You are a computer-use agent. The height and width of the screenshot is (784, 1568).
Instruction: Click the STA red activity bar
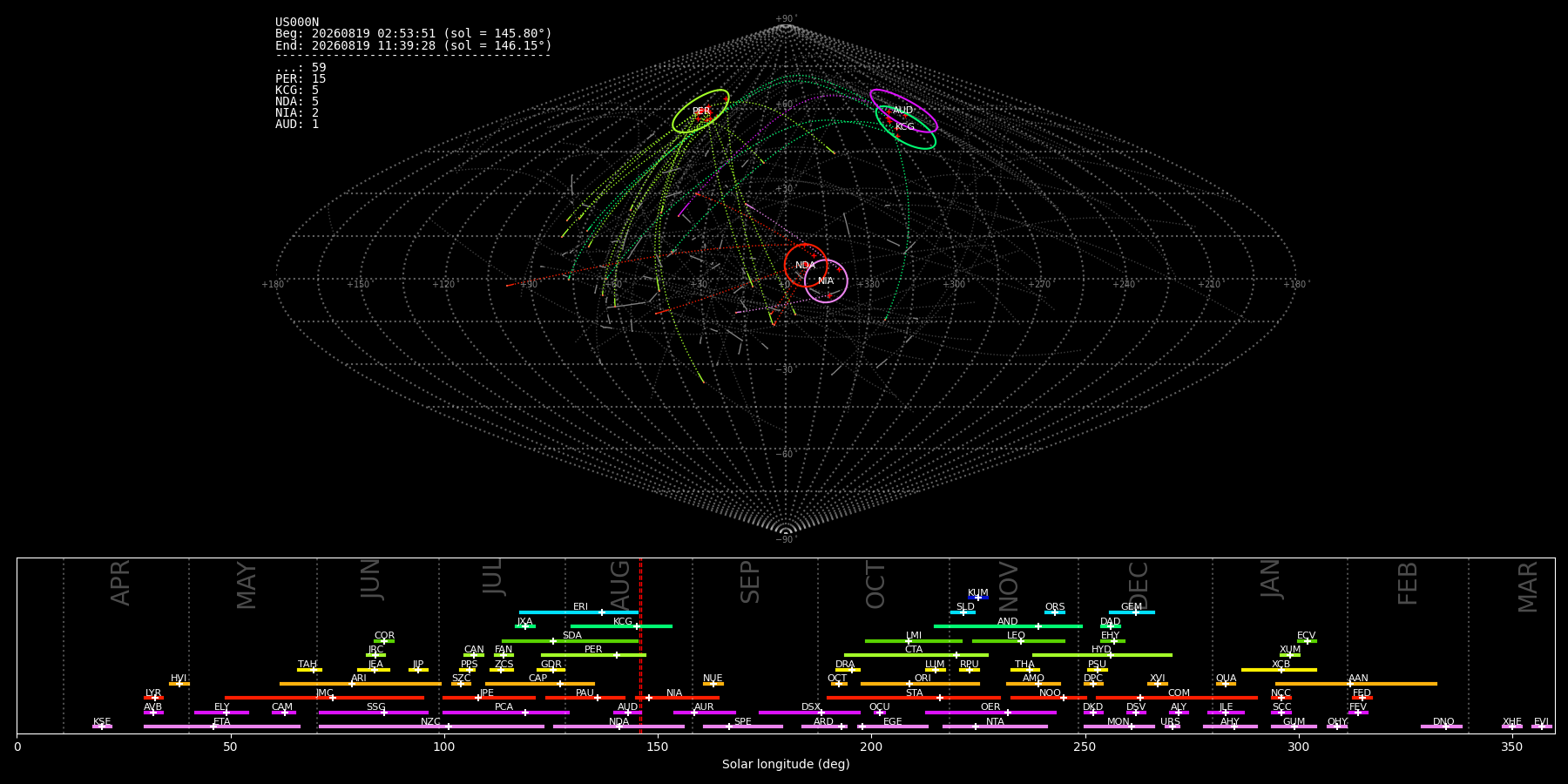914,698
